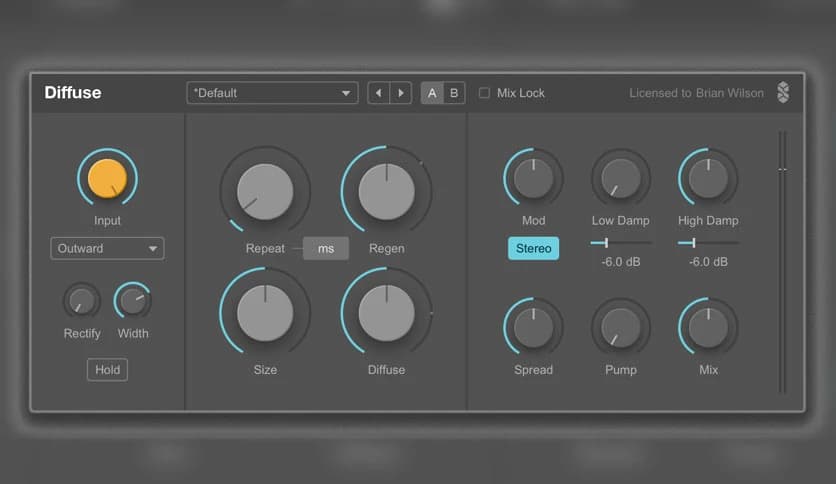This screenshot has width=836, height=484.
Task: Toggle the ms repeat unit button
Action: pos(326,248)
